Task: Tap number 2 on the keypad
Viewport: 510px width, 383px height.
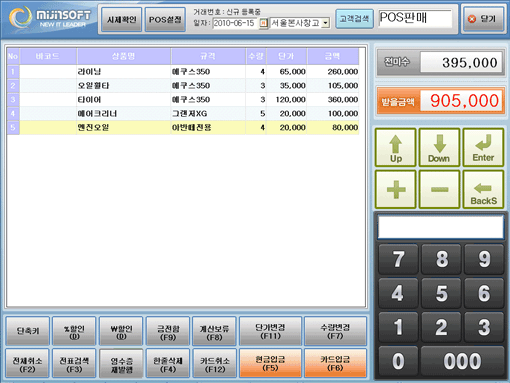Action: click(x=441, y=327)
